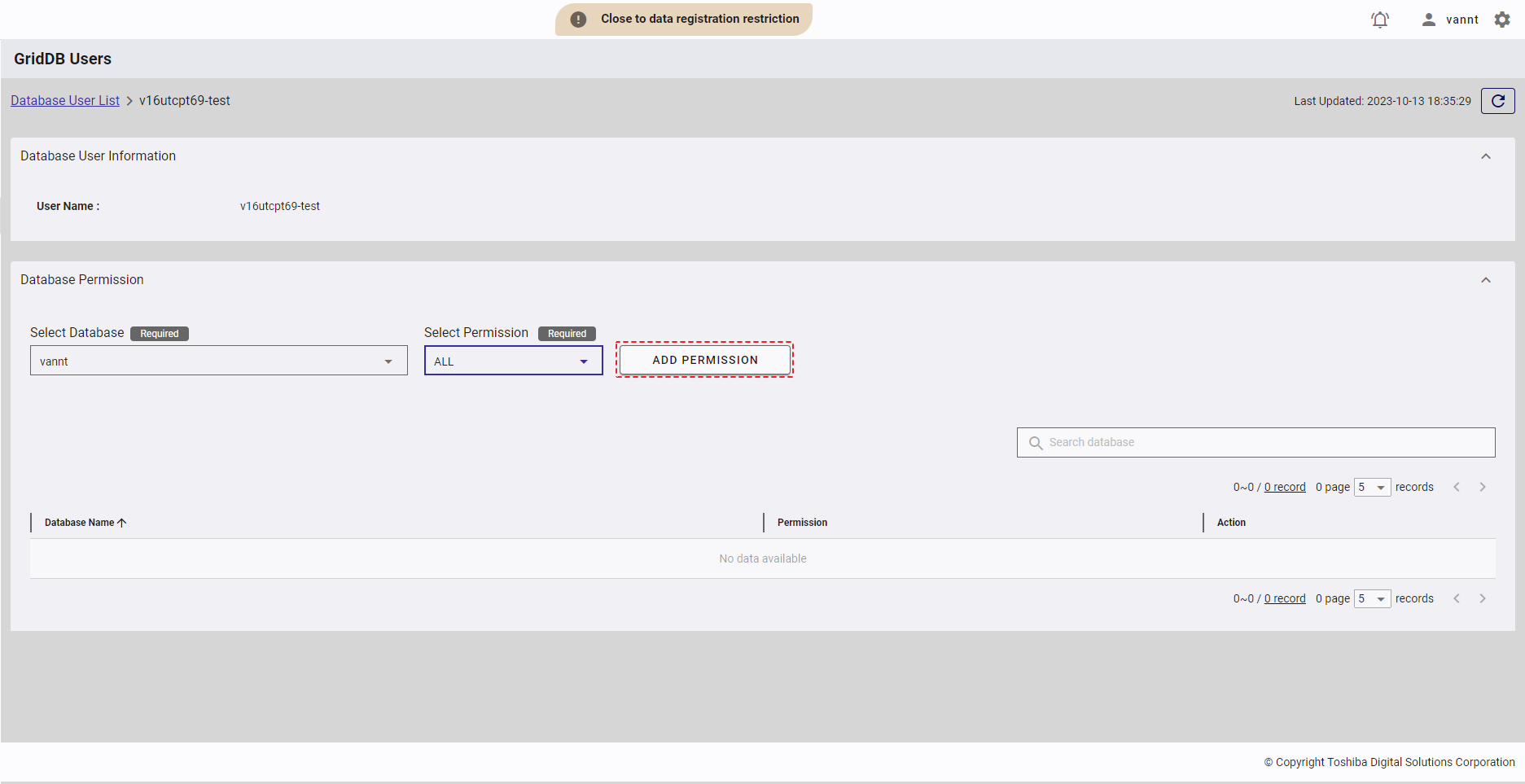The width and height of the screenshot is (1525, 784).
Task: Click the top 0 record link
Action: coord(1284,487)
